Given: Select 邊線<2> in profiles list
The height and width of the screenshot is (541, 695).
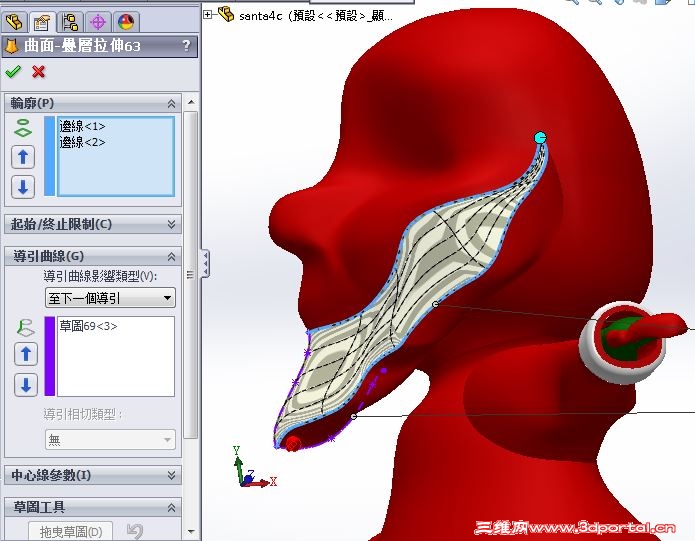Looking at the screenshot, I should point(82,142).
